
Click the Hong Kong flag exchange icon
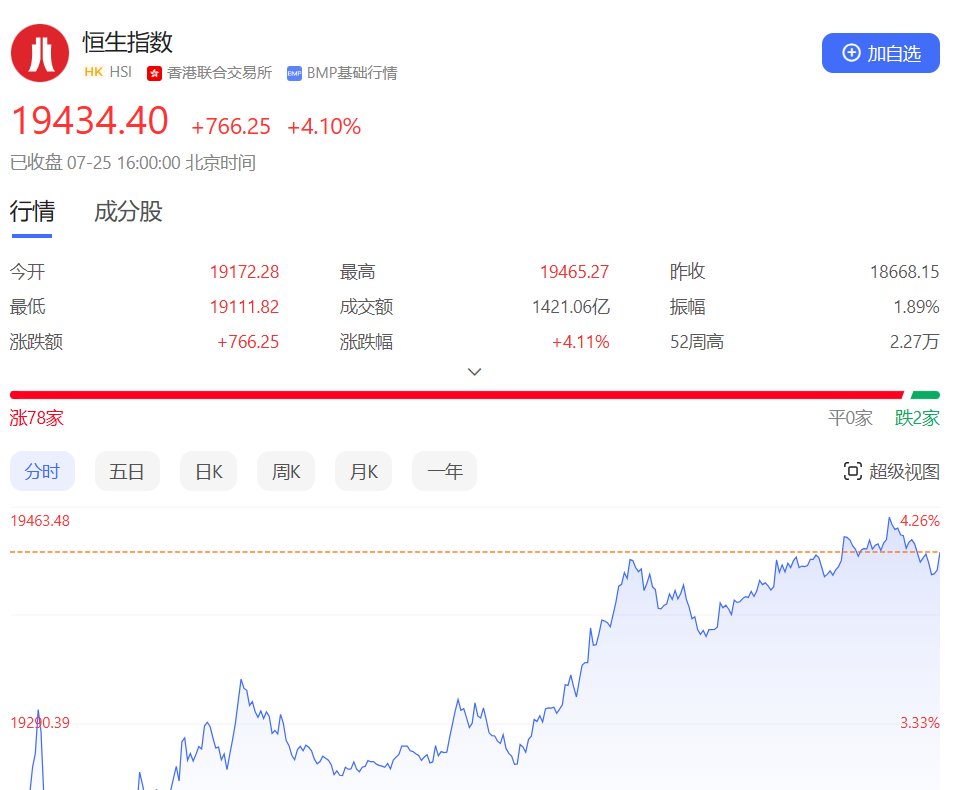click(154, 74)
